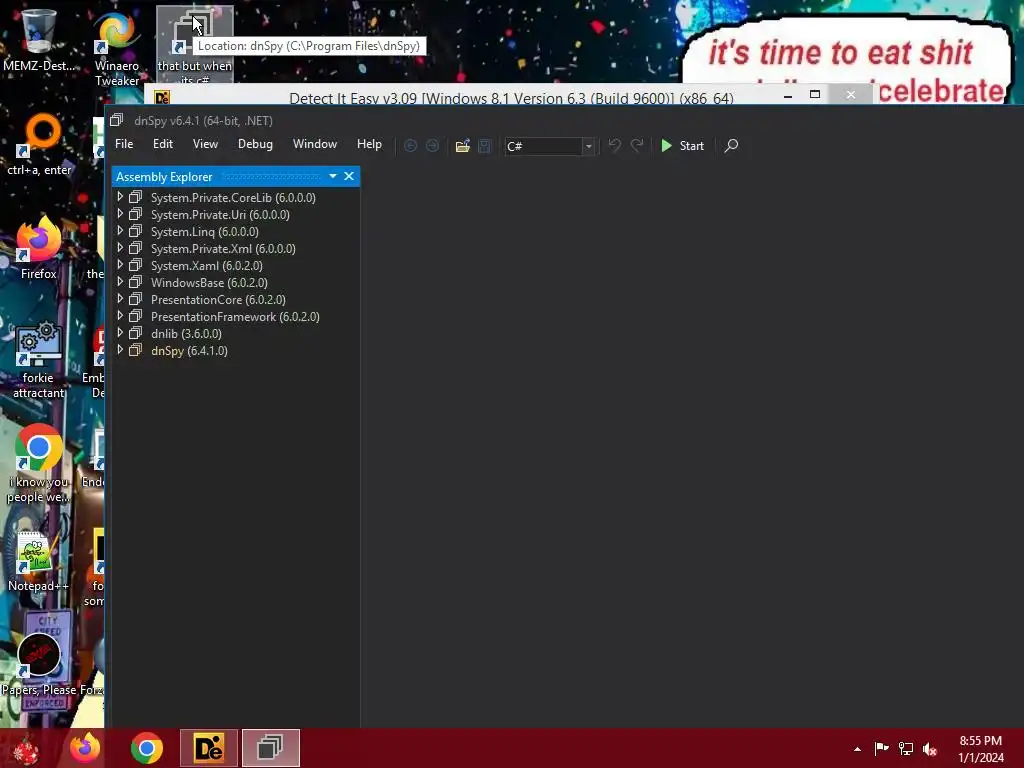
Task: Open search with the magnifier icon
Action: click(731, 145)
